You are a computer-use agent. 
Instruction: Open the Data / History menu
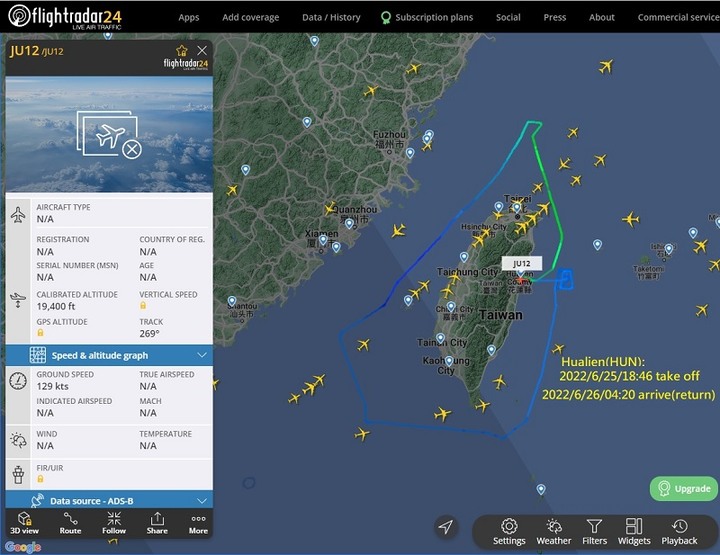[331, 17]
